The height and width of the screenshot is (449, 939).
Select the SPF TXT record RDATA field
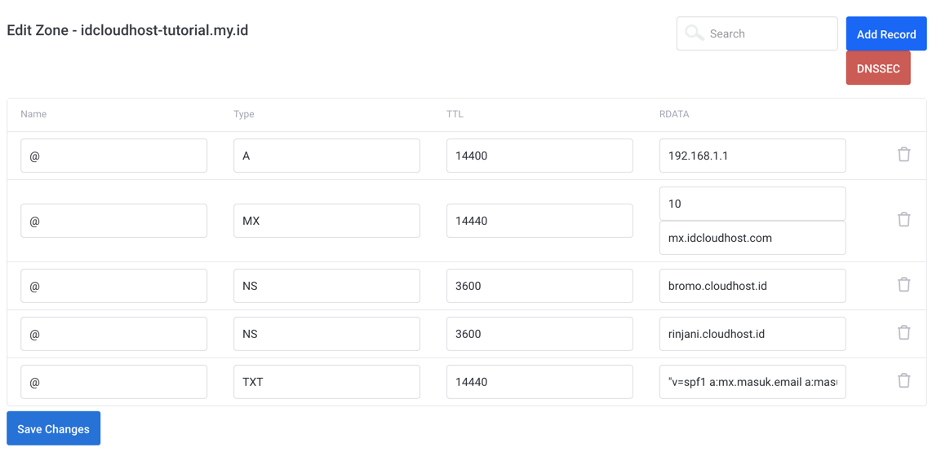pyautogui.click(x=752, y=382)
